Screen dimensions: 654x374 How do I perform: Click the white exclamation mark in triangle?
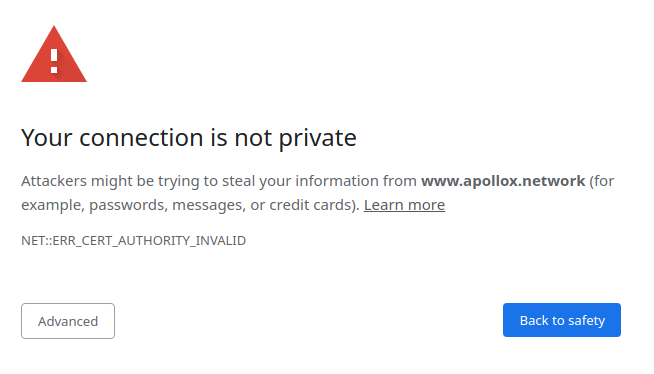(54, 61)
